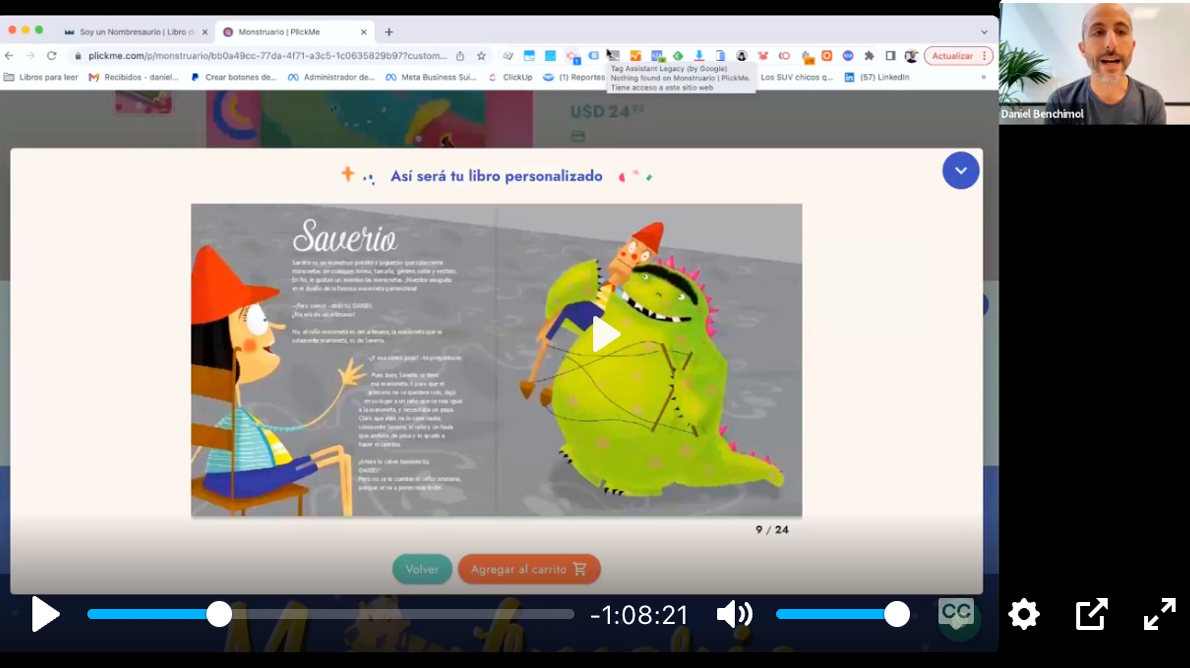Screen dimensions: 1190x668
Task: Go back in browser history
Action: coord(9,55)
